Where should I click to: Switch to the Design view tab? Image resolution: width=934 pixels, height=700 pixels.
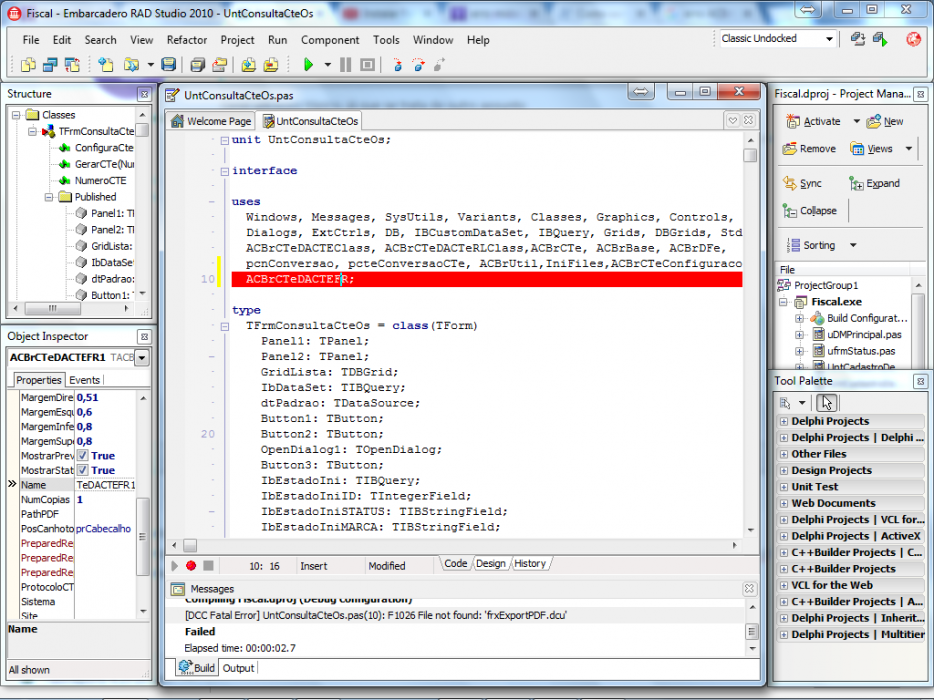491,564
